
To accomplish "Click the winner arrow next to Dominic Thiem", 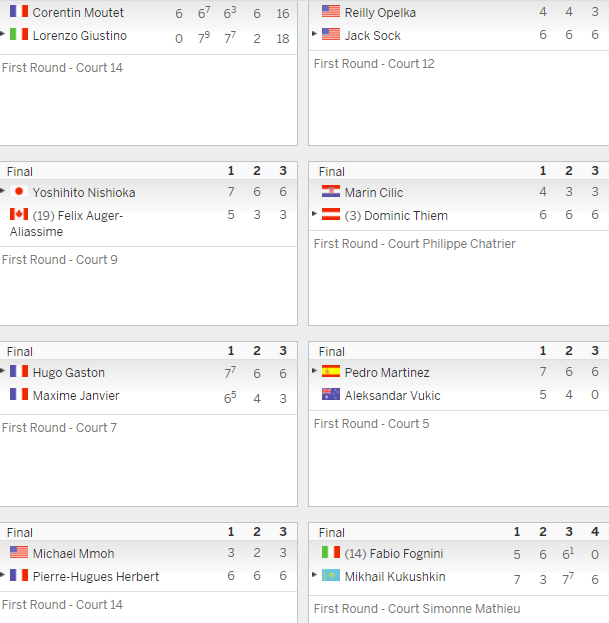I will [314, 214].
